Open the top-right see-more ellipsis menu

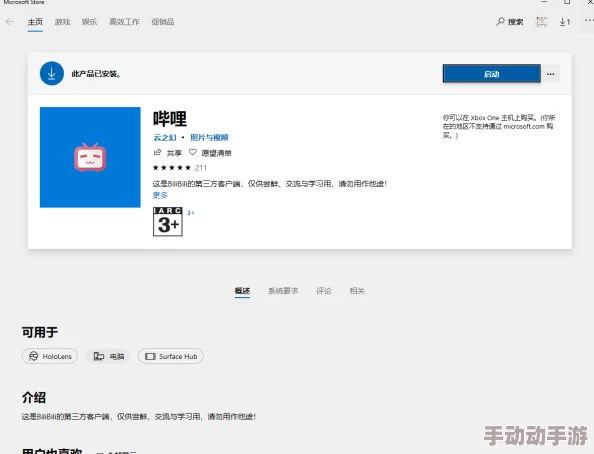click(589, 20)
